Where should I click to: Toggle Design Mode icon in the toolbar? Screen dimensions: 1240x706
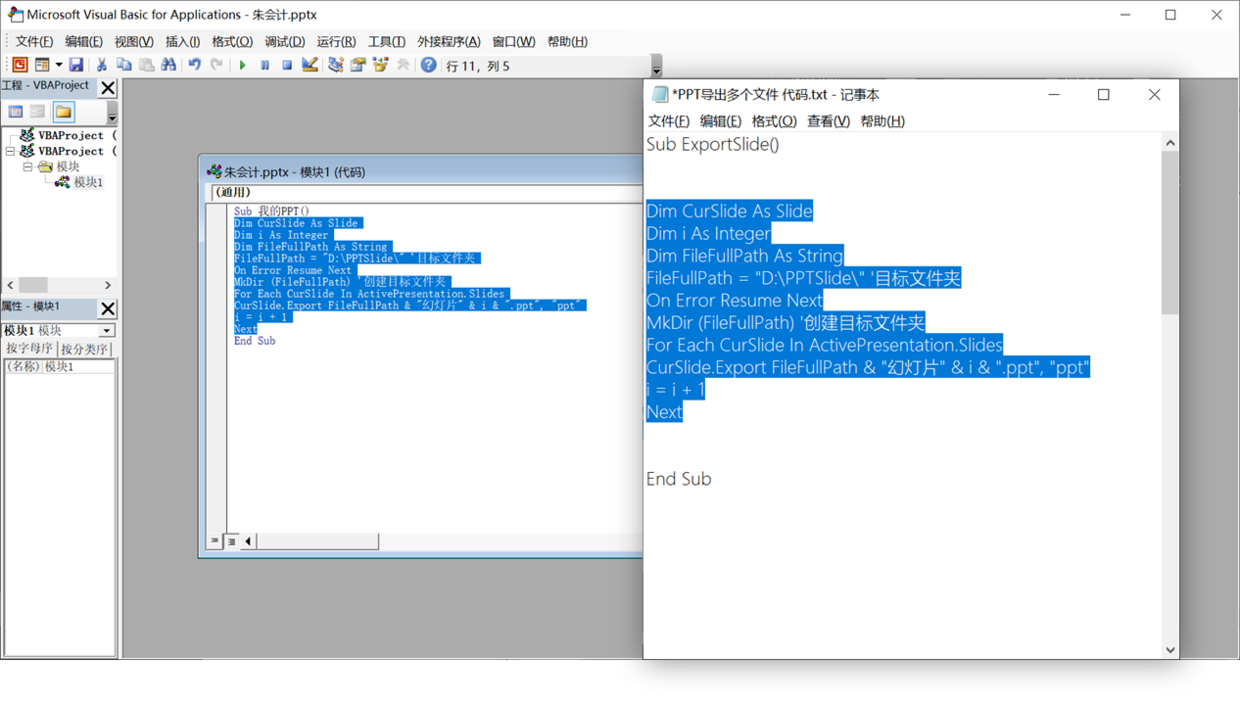click(310, 65)
